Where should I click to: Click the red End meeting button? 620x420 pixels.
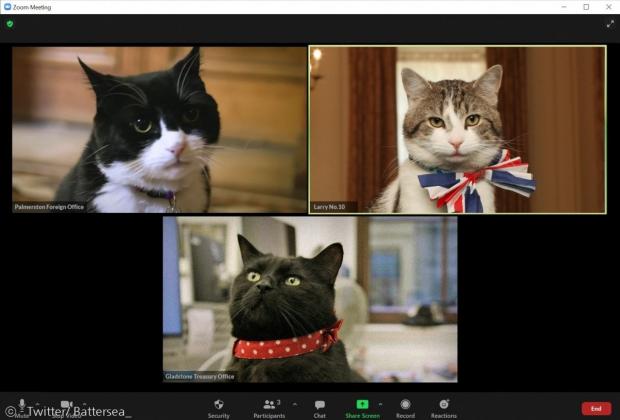coord(596,409)
